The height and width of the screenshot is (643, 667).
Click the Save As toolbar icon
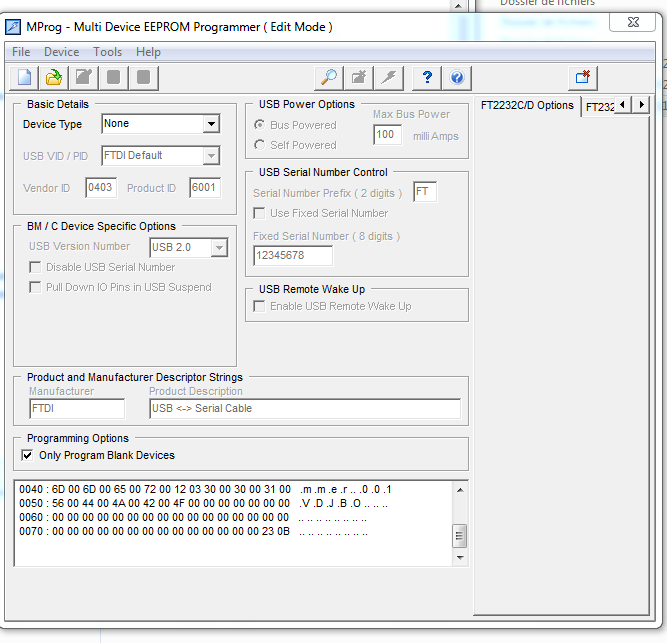[83, 78]
